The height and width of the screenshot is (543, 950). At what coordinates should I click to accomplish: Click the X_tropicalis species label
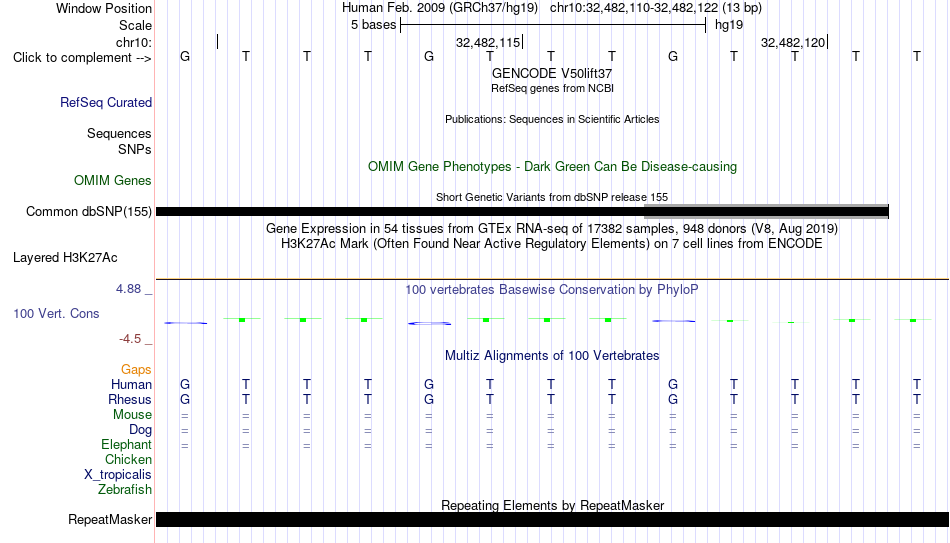tap(118, 475)
